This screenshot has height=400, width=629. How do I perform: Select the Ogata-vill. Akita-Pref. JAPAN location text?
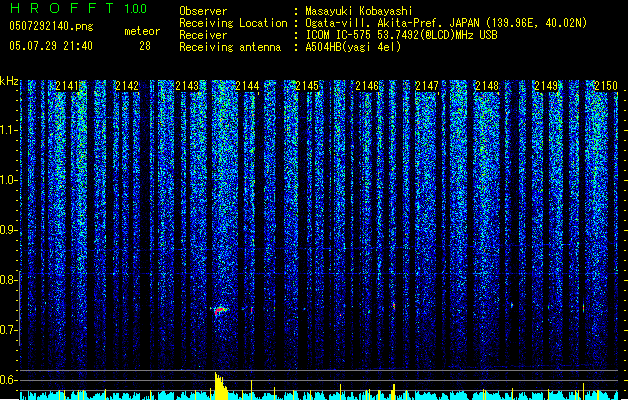point(446,23)
